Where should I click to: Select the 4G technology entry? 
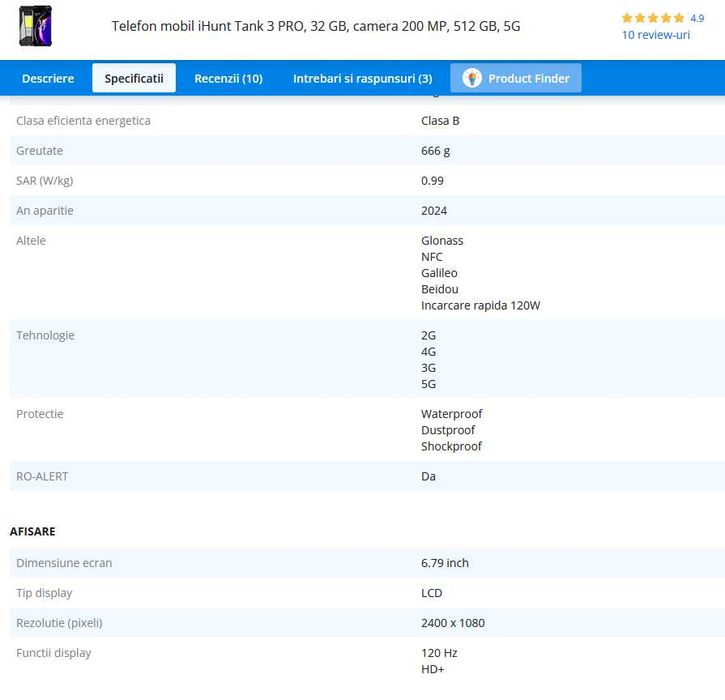point(428,351)
